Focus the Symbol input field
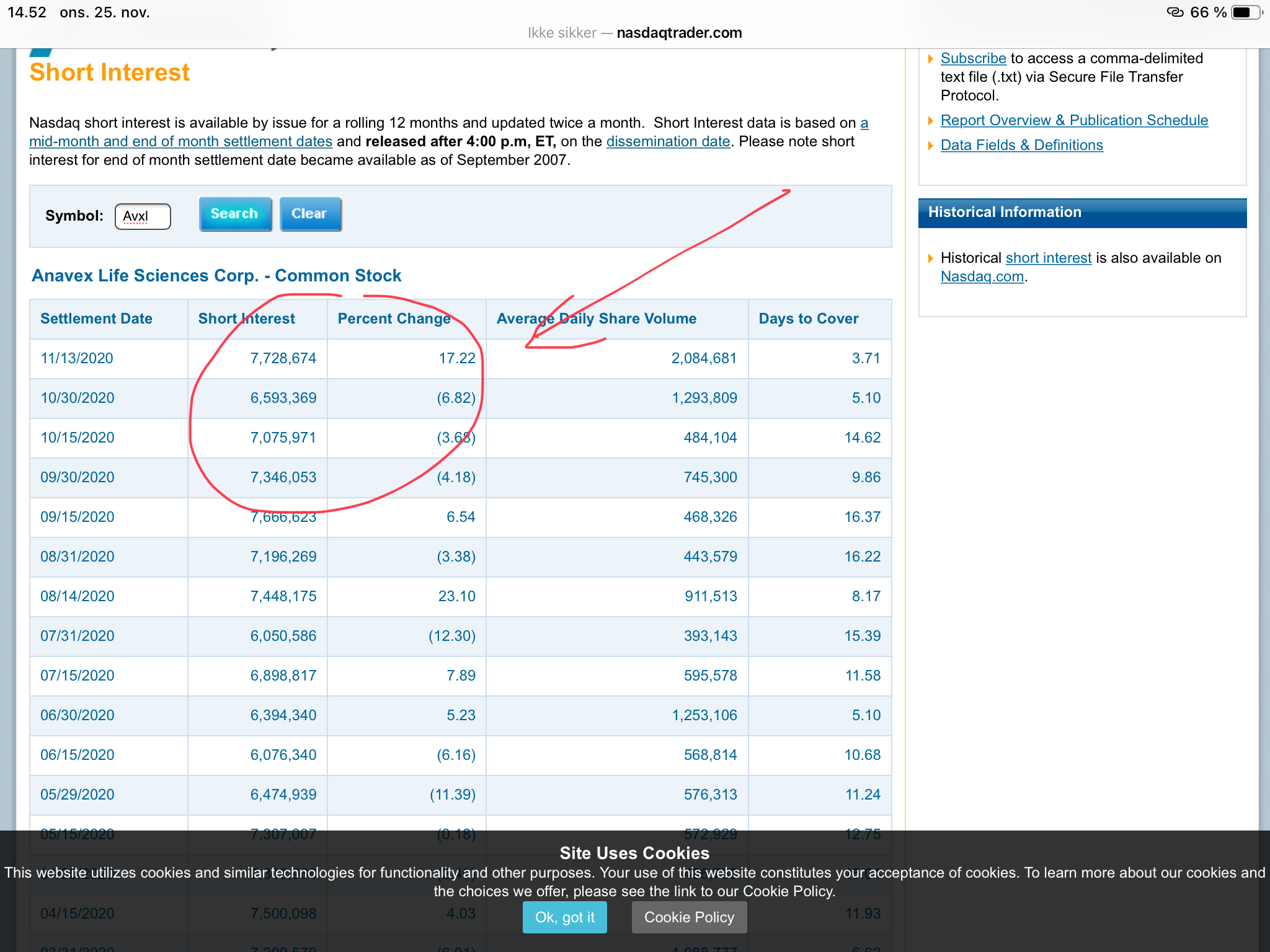 pyautogui.click(x=143, y=216)
